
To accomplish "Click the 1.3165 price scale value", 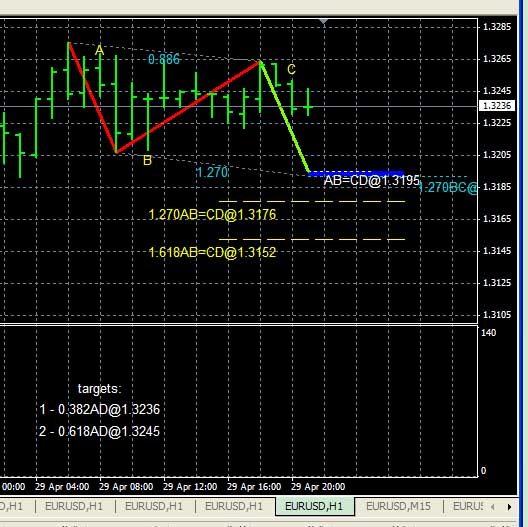I will 497,219.
